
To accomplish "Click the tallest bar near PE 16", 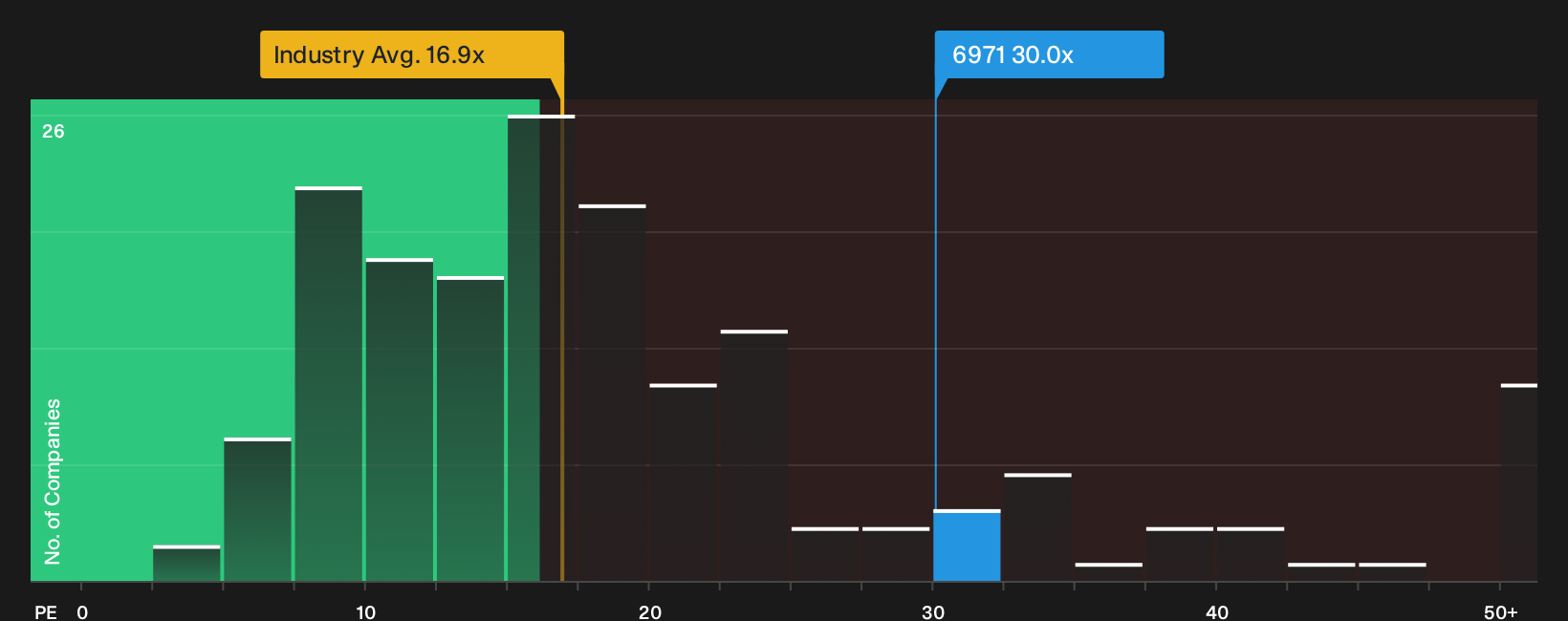I will 541,348.
